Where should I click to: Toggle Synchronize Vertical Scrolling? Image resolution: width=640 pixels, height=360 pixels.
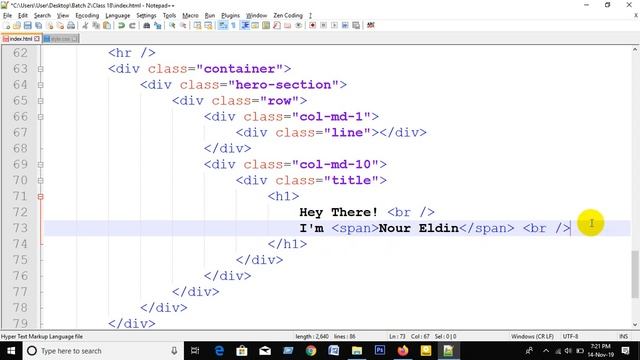point(197,25)
